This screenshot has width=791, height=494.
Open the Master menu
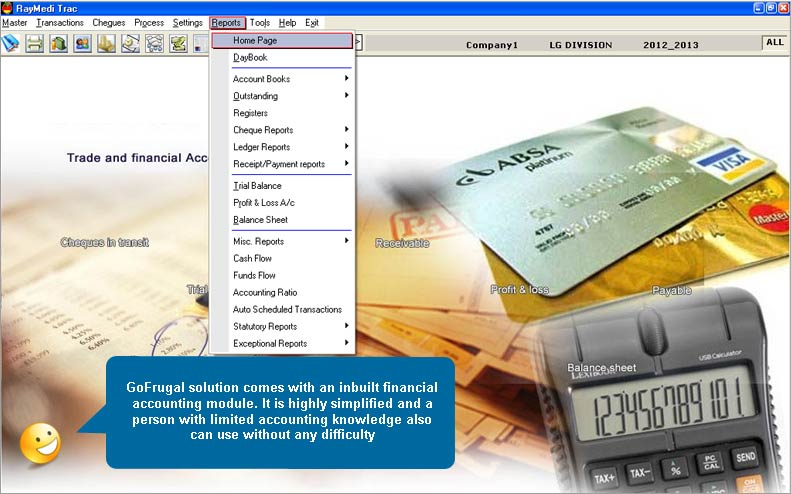pos(15,23)
